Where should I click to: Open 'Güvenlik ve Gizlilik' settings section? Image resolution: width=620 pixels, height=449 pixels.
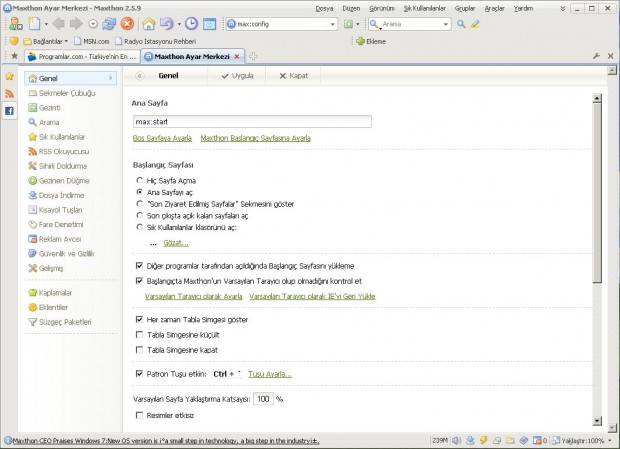(x=61, y=254)
